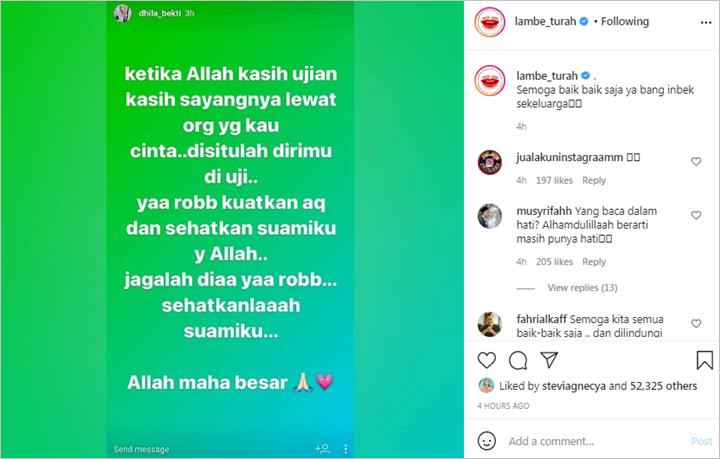Screen dimensions: 720x459
Task: Save post with bookmark icon
Action: point(704,360)
